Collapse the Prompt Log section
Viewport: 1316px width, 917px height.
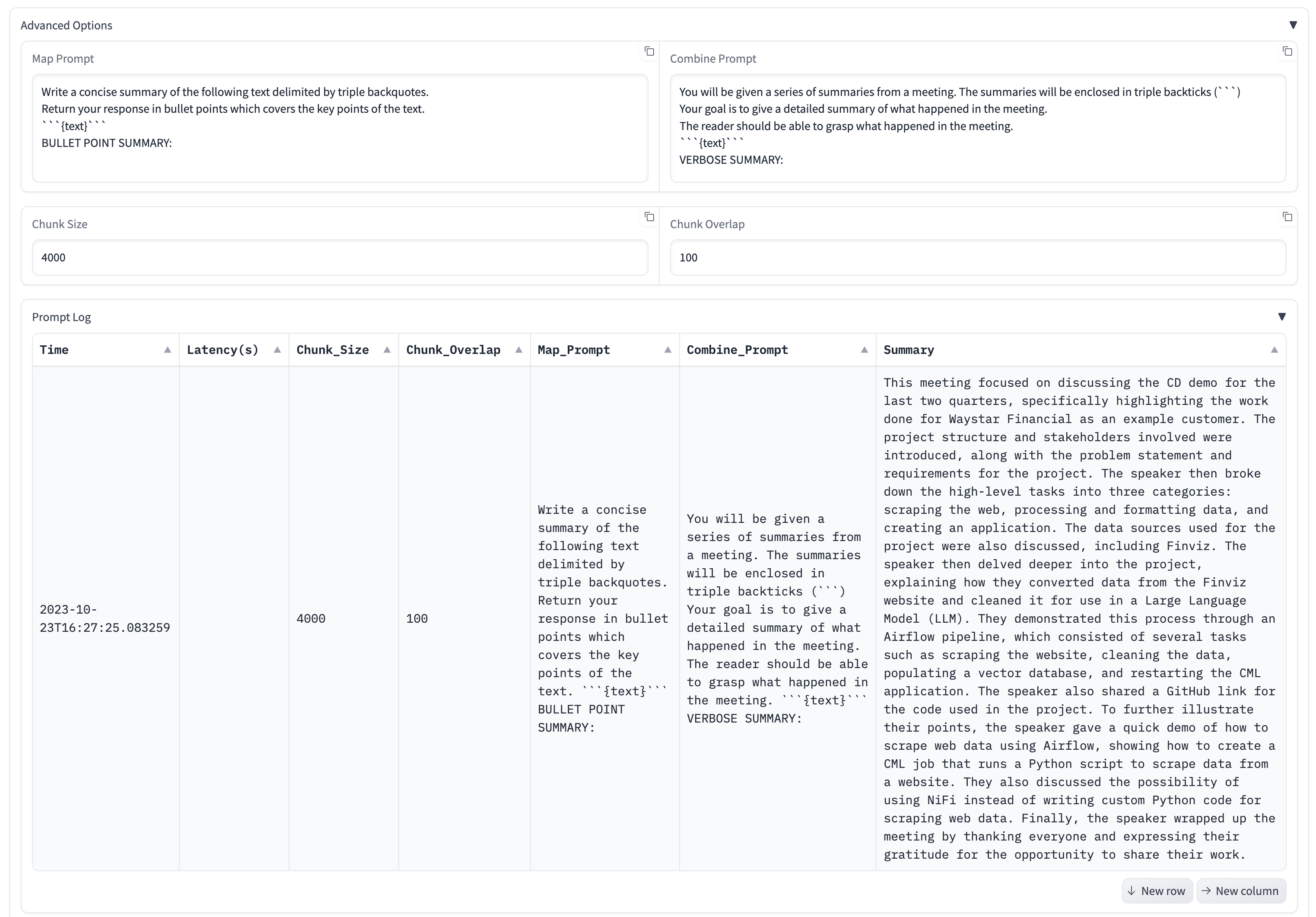click(1282, 317)
